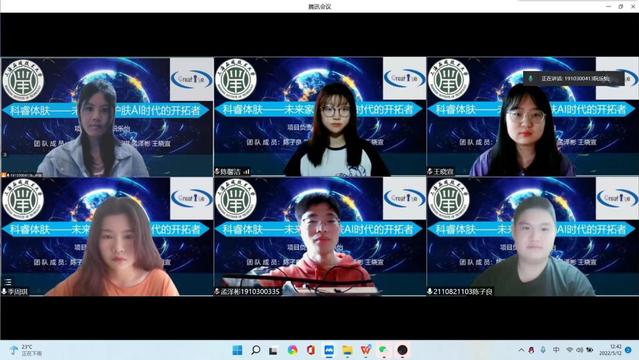Open Task View on taskbar
The width and height of the screenshot is (639, 360).
click(273, 350)
